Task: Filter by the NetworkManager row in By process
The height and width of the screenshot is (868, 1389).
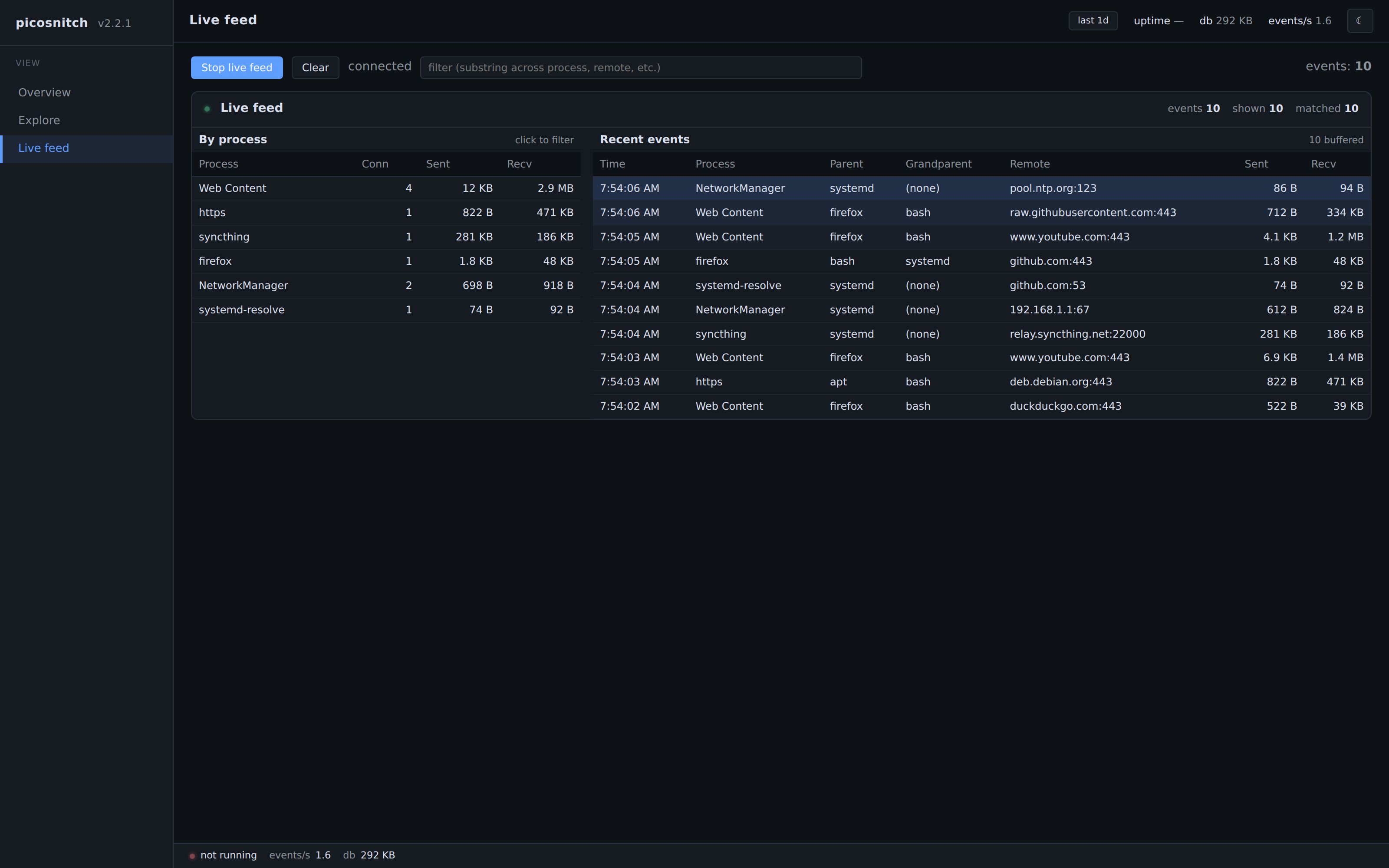Action: tap(386, 285)
